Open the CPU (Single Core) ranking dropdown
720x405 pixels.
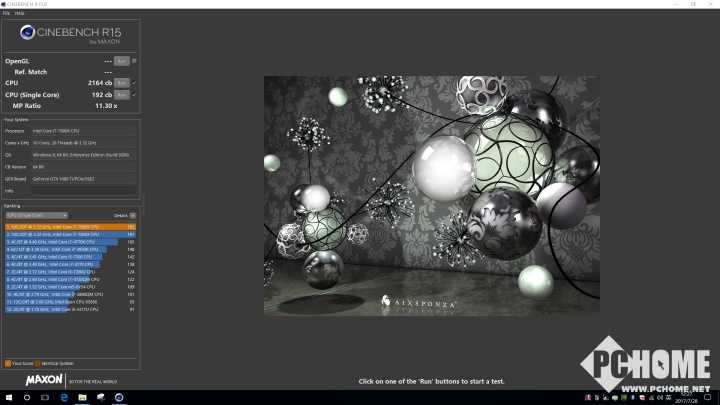click(x=37, y=215)
